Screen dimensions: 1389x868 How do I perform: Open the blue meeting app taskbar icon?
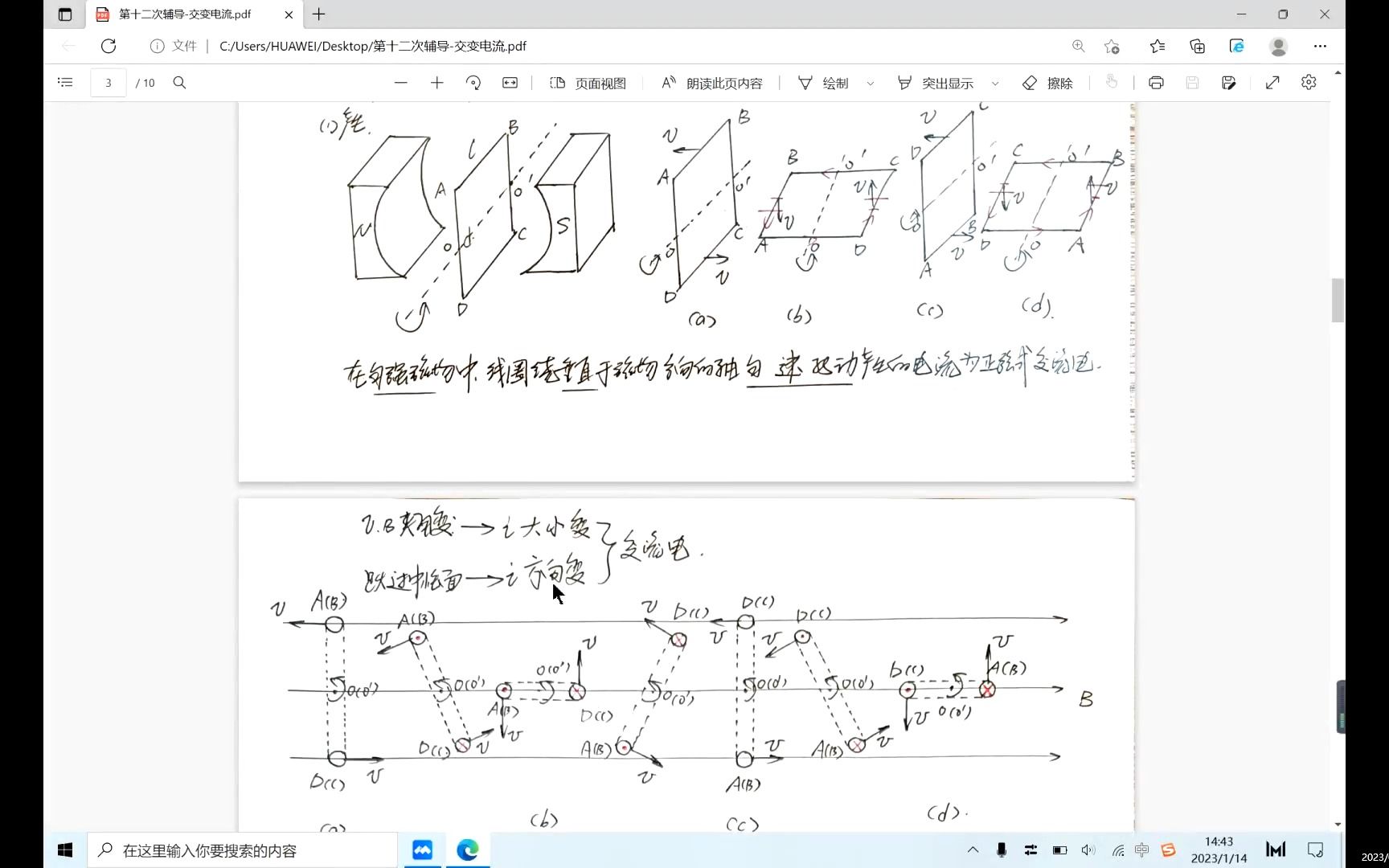423,850
